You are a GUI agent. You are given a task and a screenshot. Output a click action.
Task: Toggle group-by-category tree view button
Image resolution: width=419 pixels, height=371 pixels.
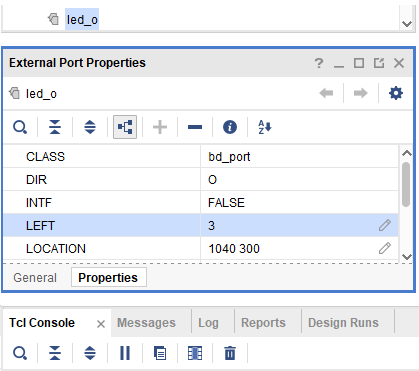coord(125,127)
